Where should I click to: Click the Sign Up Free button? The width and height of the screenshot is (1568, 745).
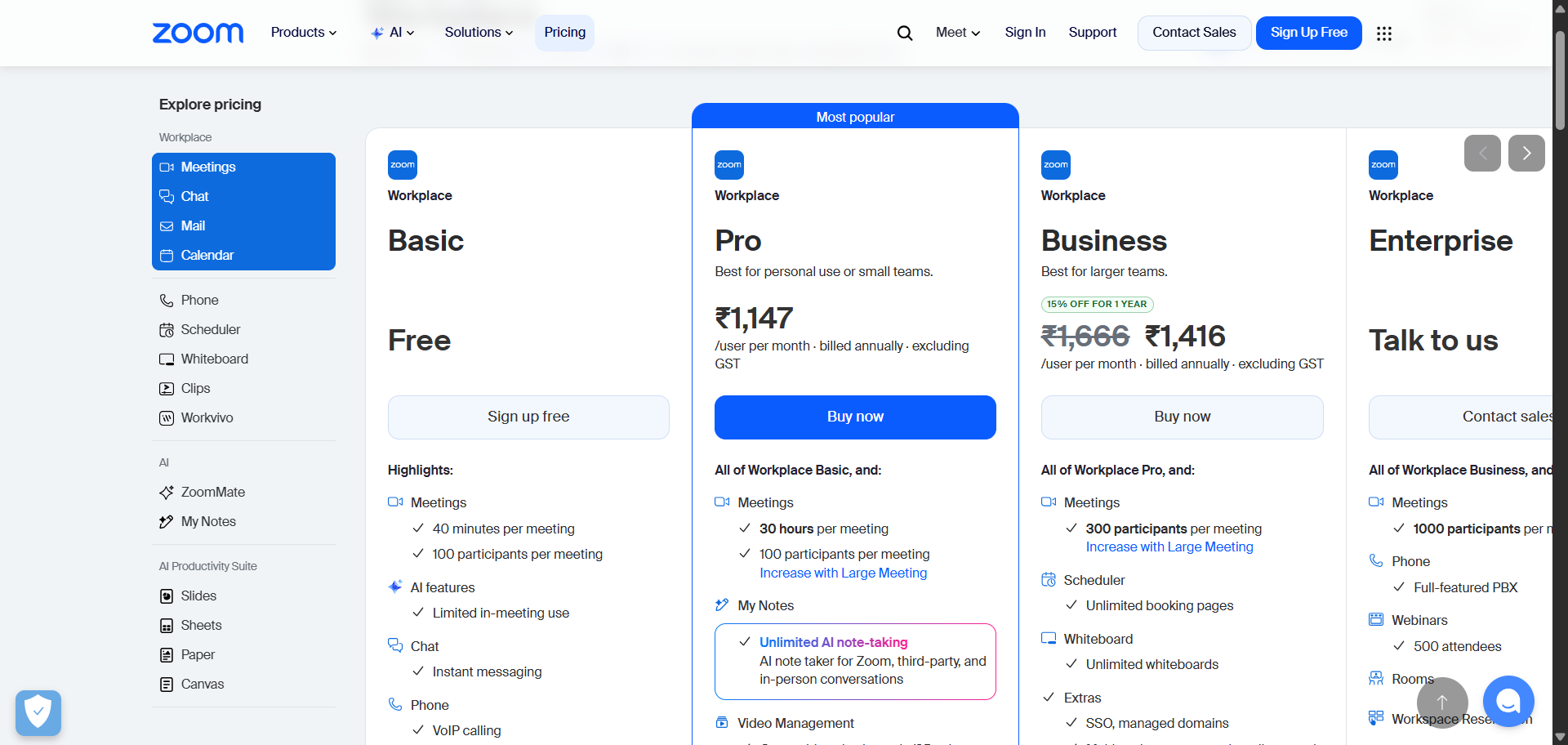pyautogui.click(x=1309, y=33)
